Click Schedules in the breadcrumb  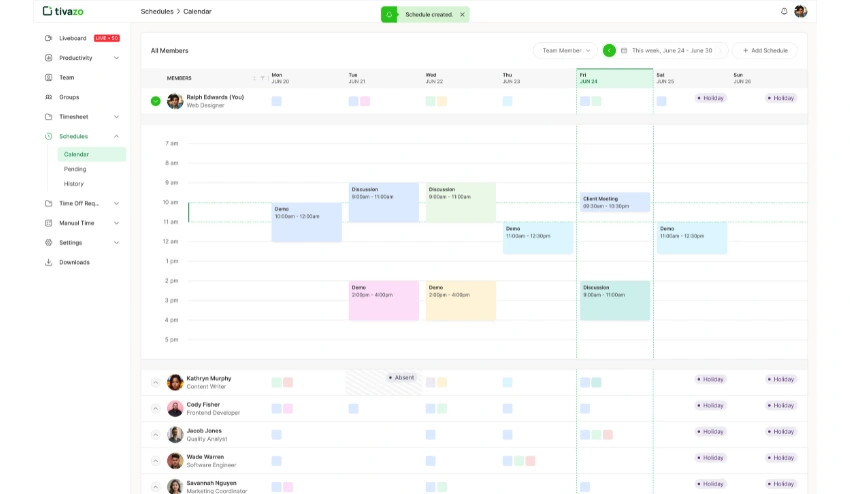tap(157, 11)
